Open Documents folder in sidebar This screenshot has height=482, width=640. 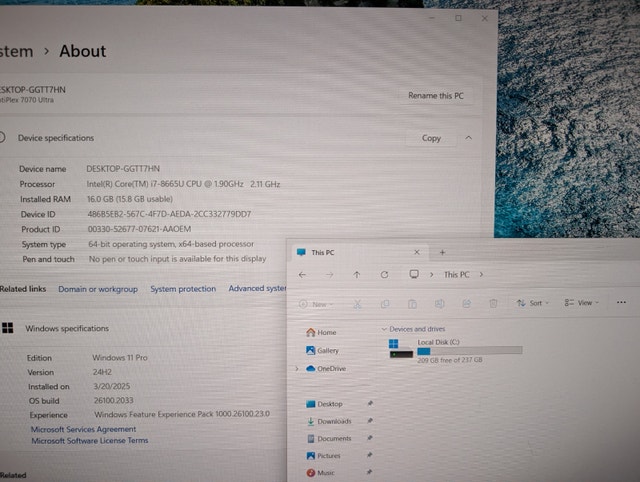tap(329, 438)
